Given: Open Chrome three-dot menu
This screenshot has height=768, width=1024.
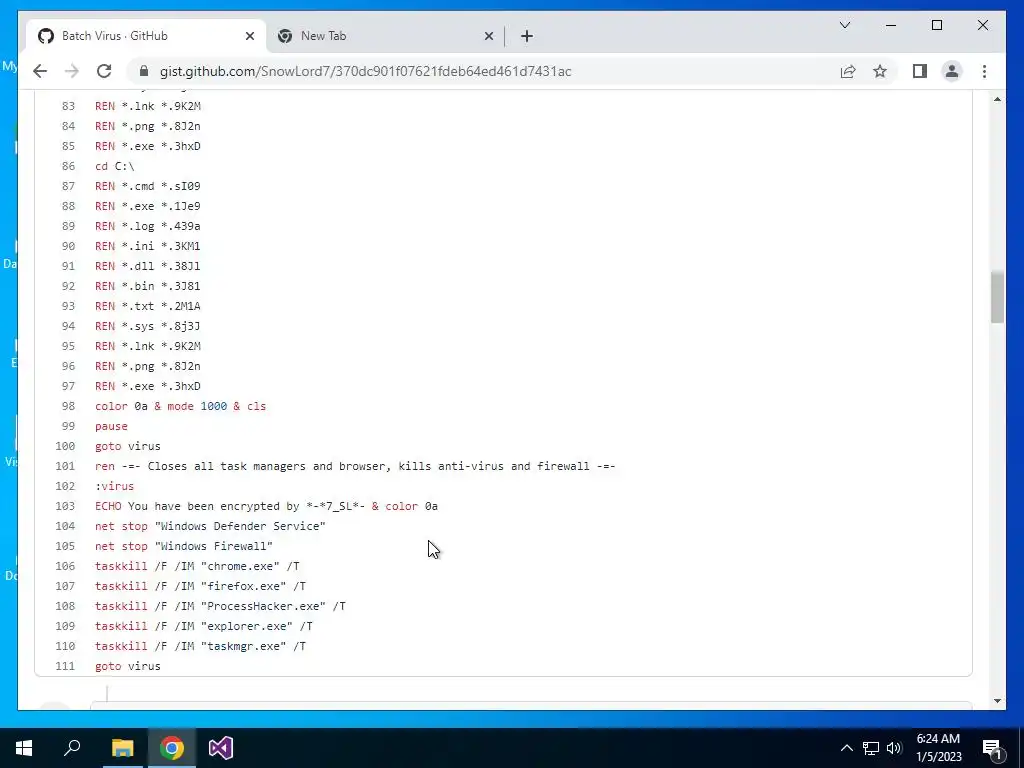Looking at the screenshot, I should coord(984,71).
